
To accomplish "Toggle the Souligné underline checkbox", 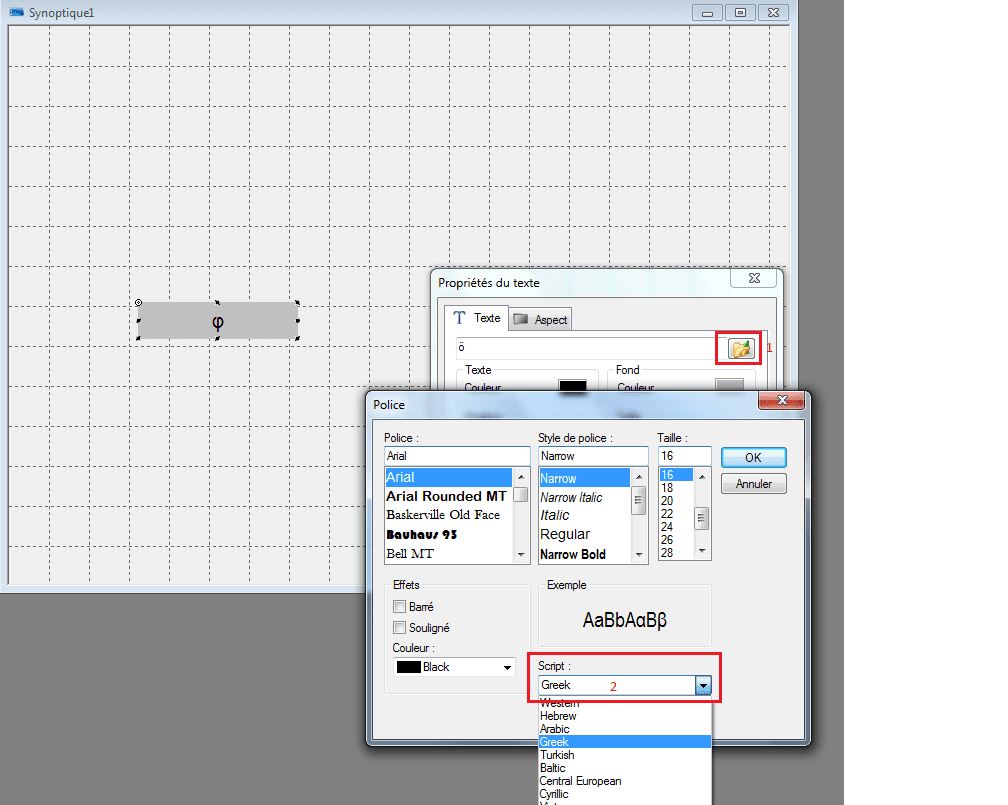I will coord(400,628).
